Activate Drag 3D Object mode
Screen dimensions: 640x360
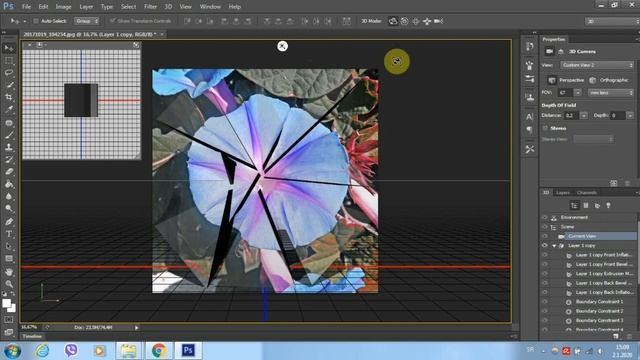(x=416, y=21)
